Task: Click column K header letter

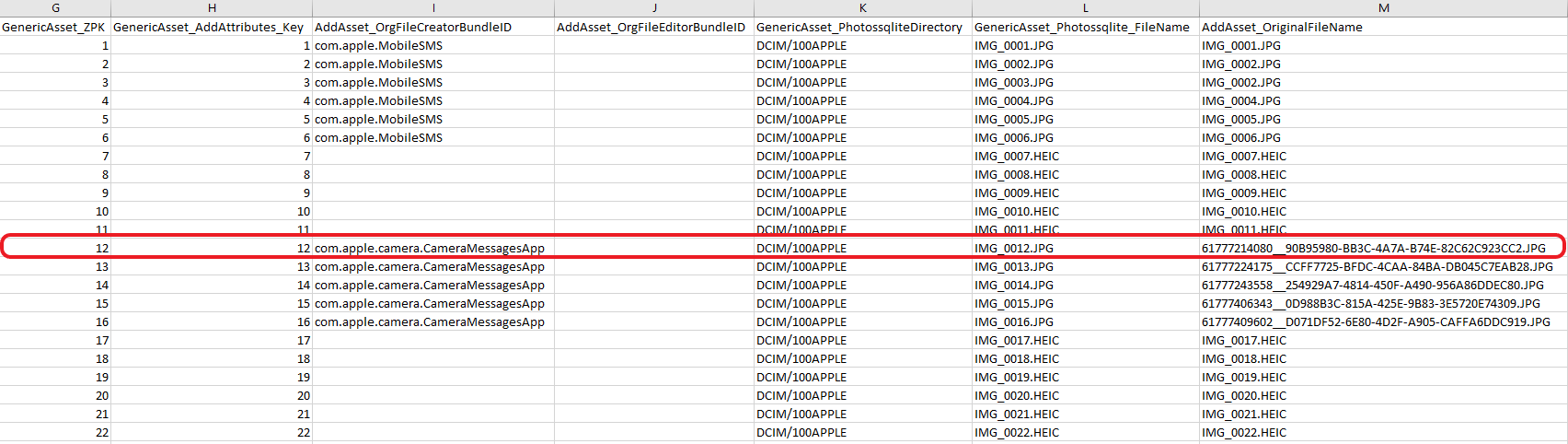Action: point(862,8)
